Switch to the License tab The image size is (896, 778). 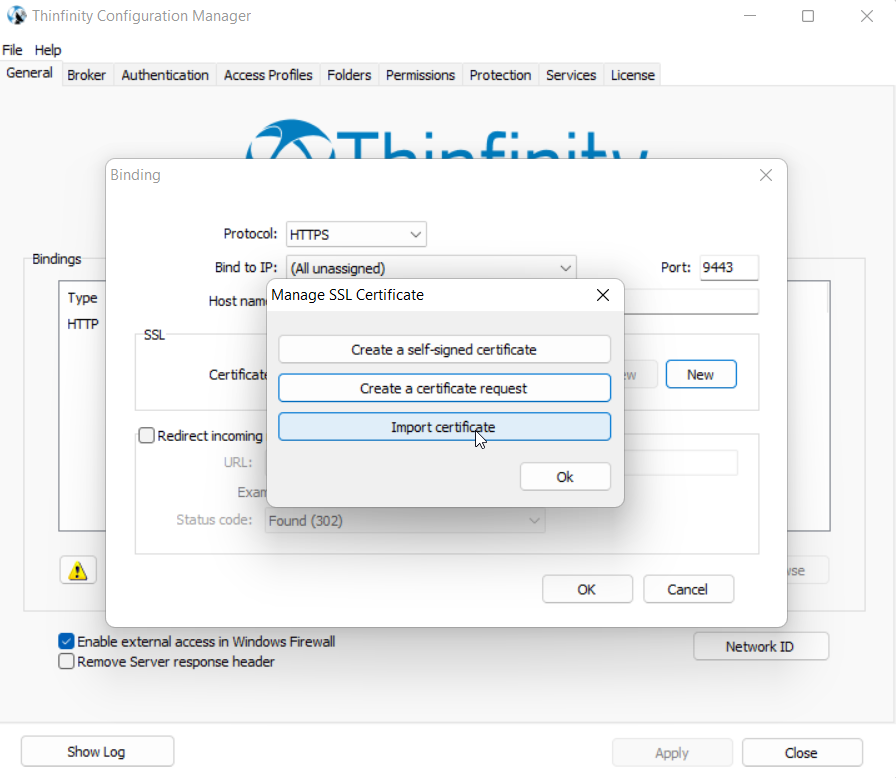point(633,75)
